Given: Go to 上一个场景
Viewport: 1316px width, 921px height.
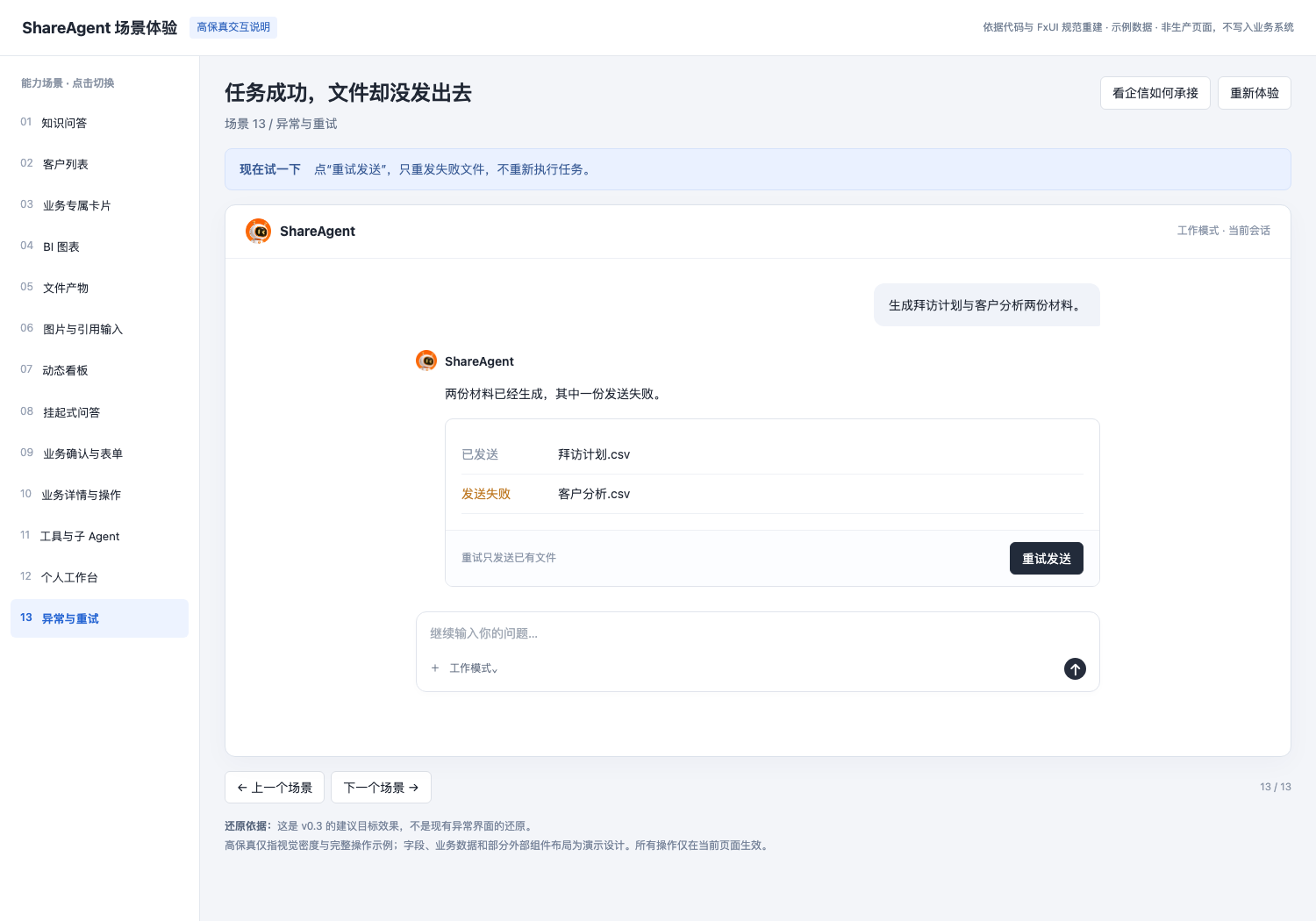Looking at the screenshot, I should point(275,788).
